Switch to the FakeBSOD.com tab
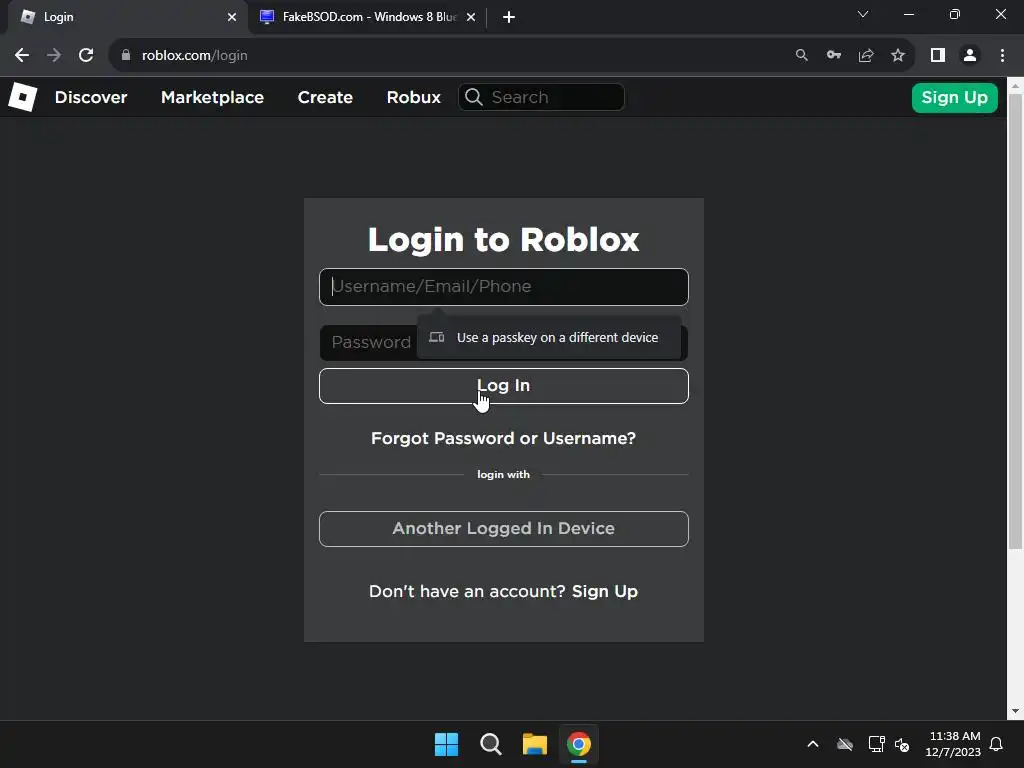 (368, 17)
